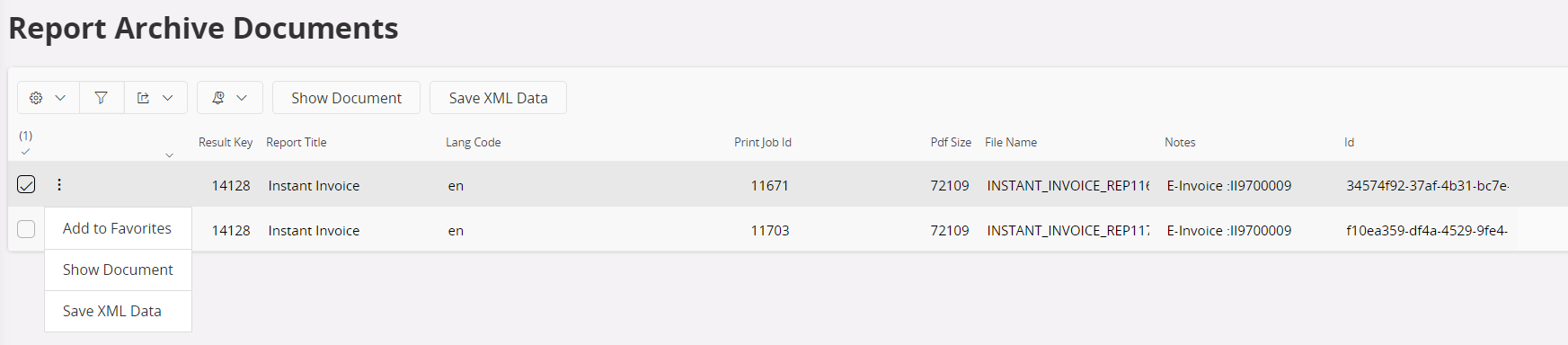Click the bell subscription icon
The image size is (1568, 345).
tap(217, 98)
